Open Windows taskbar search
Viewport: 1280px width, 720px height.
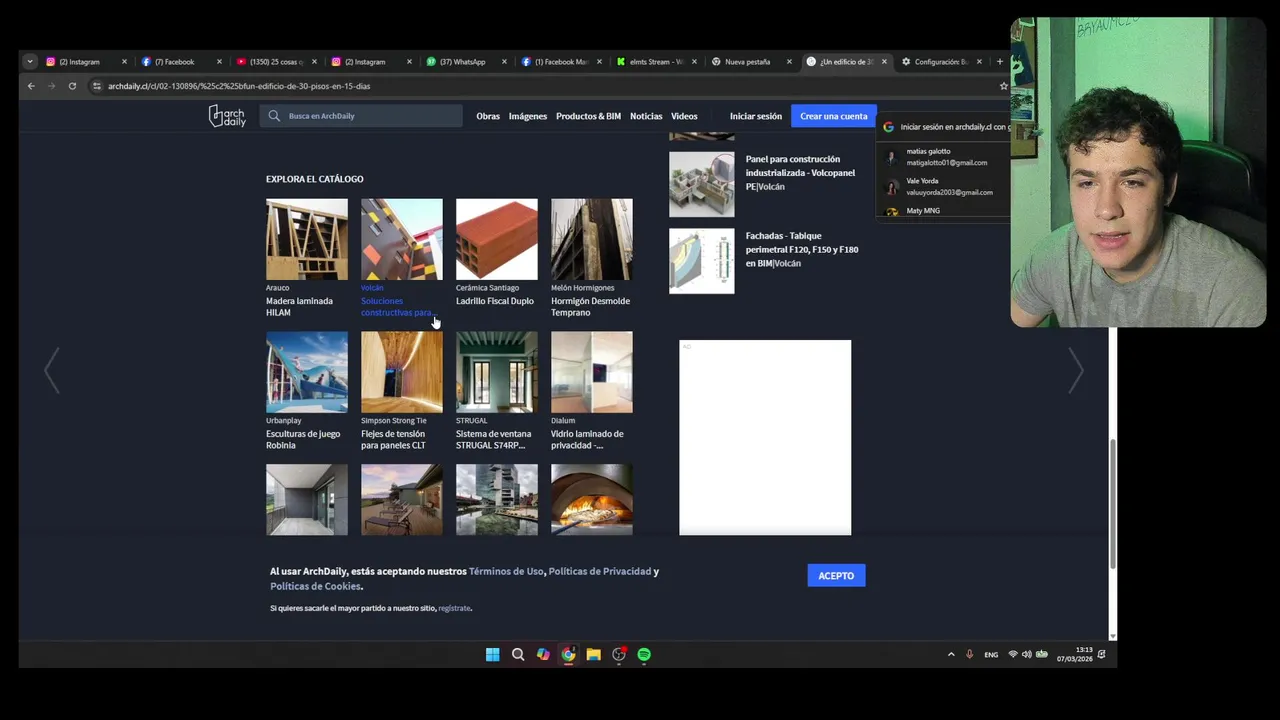point(518,655)
